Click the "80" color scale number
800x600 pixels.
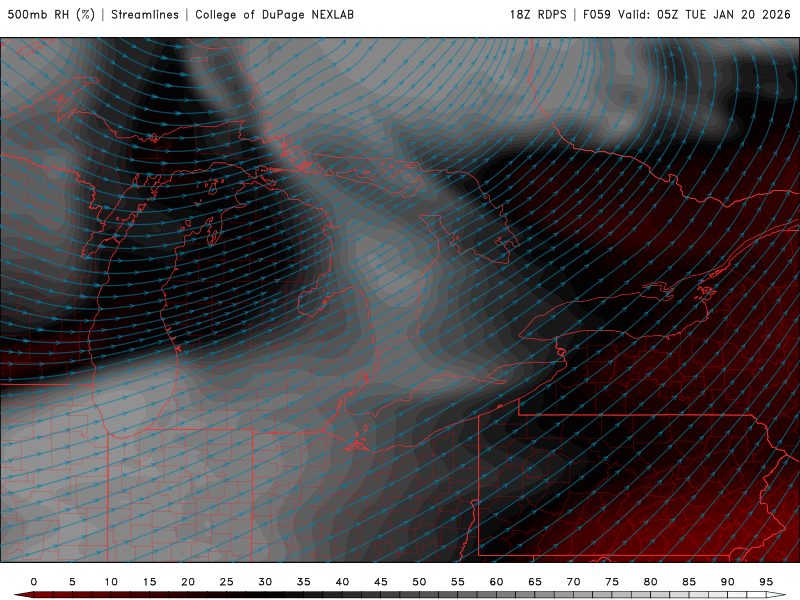point(651,582)
